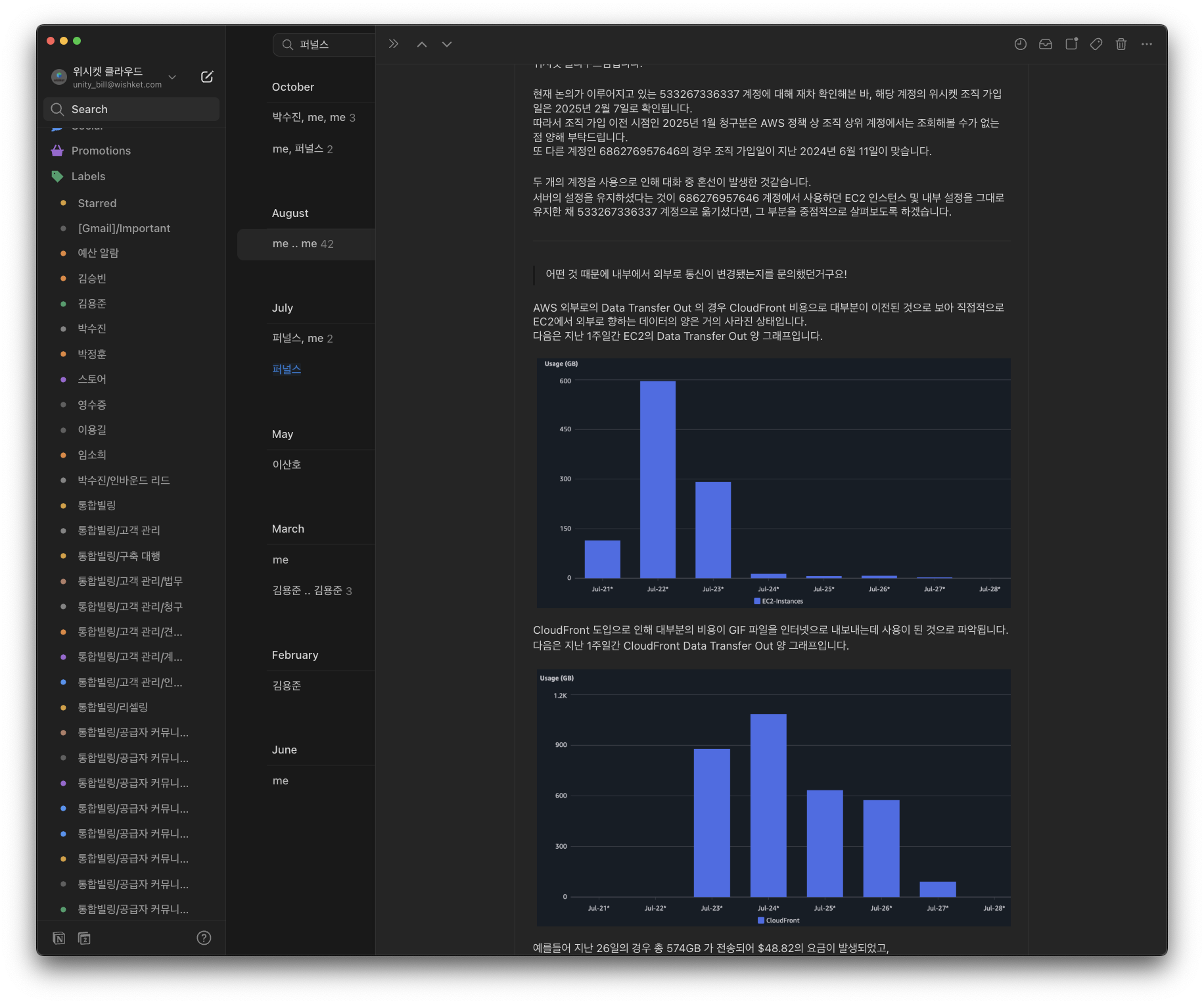Go to next thread with down arrow

[x=447, y=44]
